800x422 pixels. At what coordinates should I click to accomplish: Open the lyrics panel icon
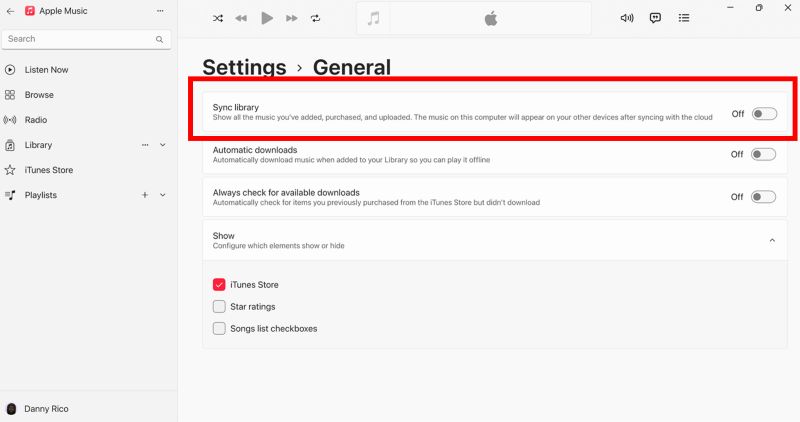655,18
